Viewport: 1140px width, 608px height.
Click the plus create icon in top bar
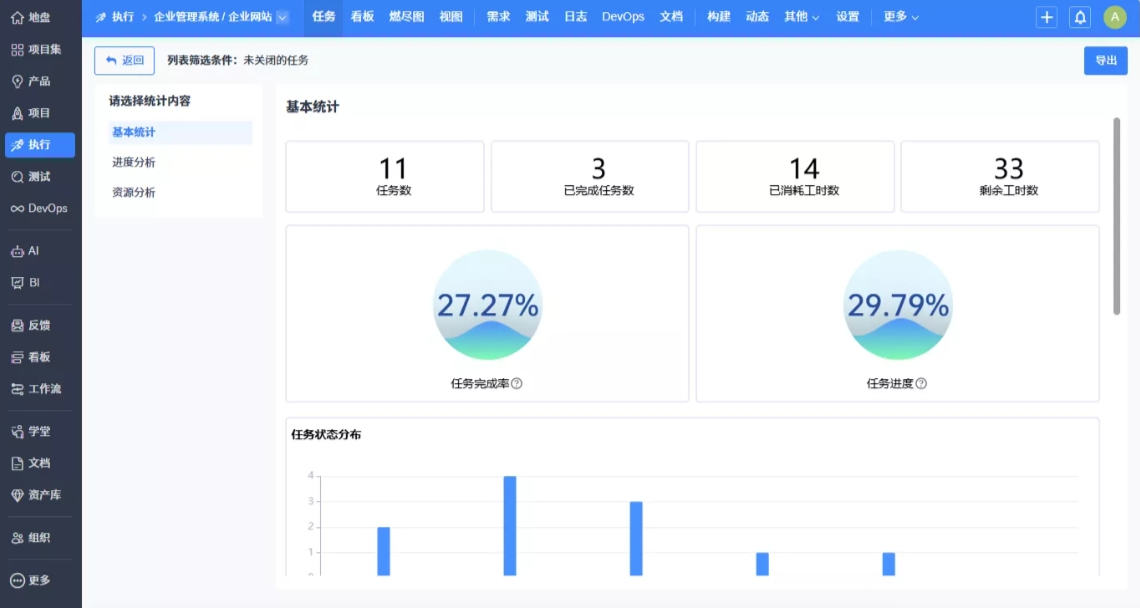[1046, 17]
